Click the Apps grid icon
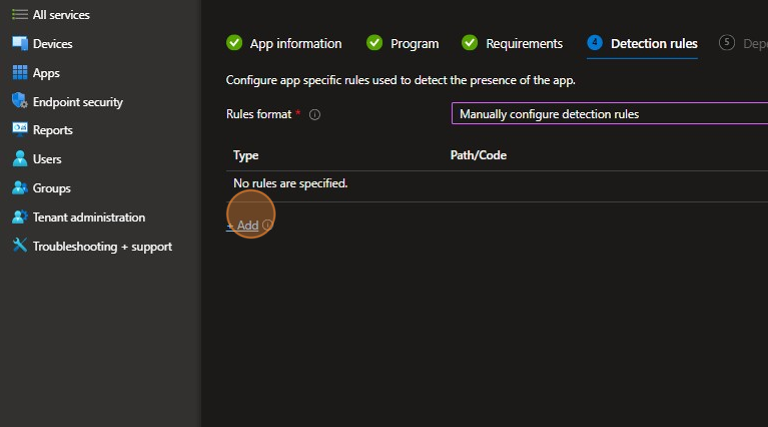This screenshot has height=427, width=768. pyautogui.click(x=19, y=72)
